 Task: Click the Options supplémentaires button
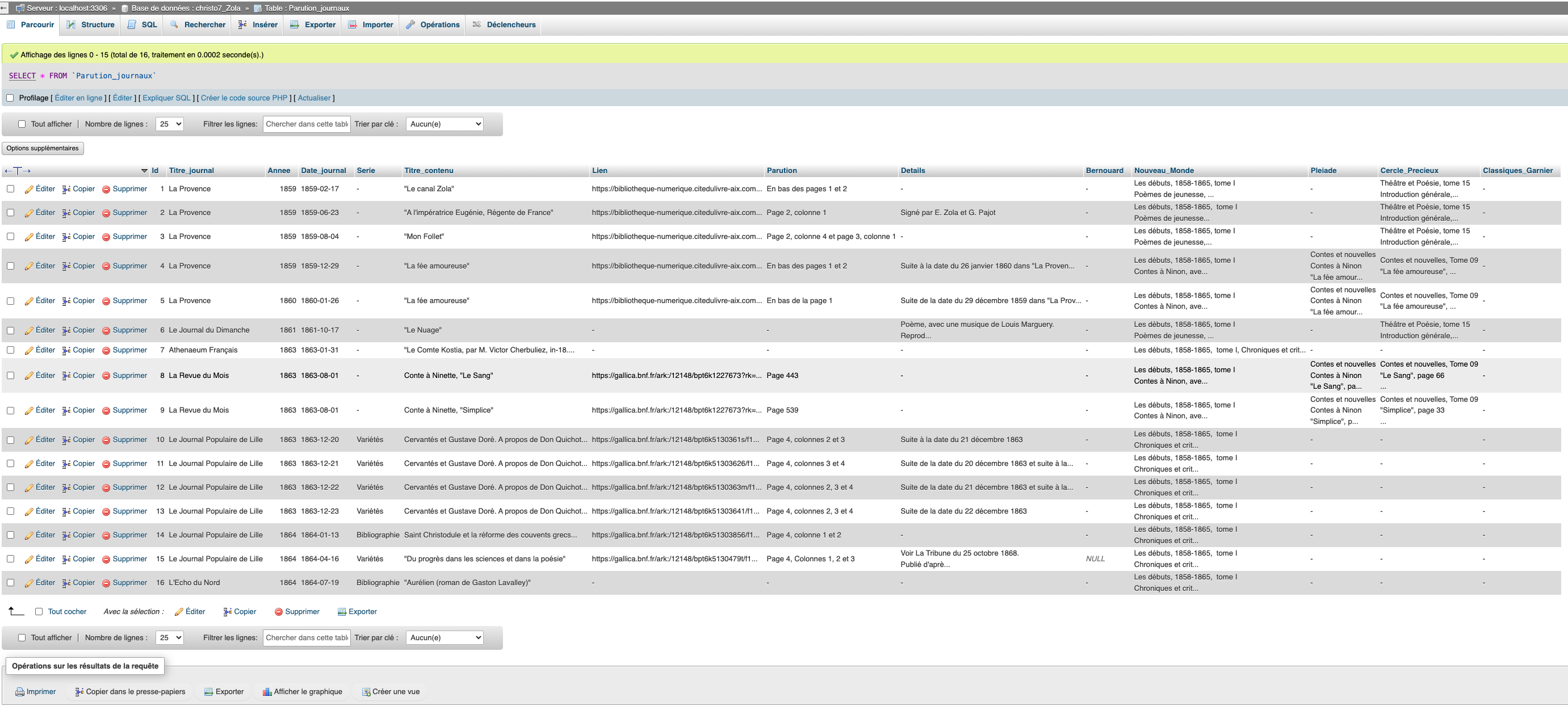pyautogui.click(x=43, y=149)
